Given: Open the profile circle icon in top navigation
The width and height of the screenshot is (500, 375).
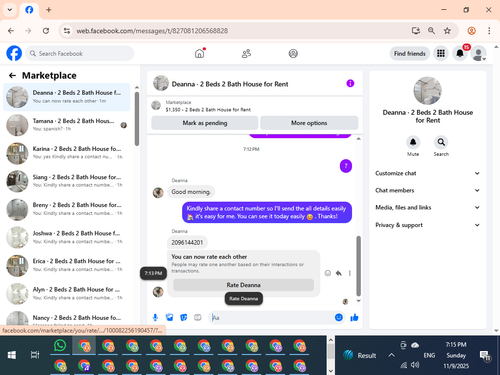Looking at the screenshot, I should pos(293,53).
